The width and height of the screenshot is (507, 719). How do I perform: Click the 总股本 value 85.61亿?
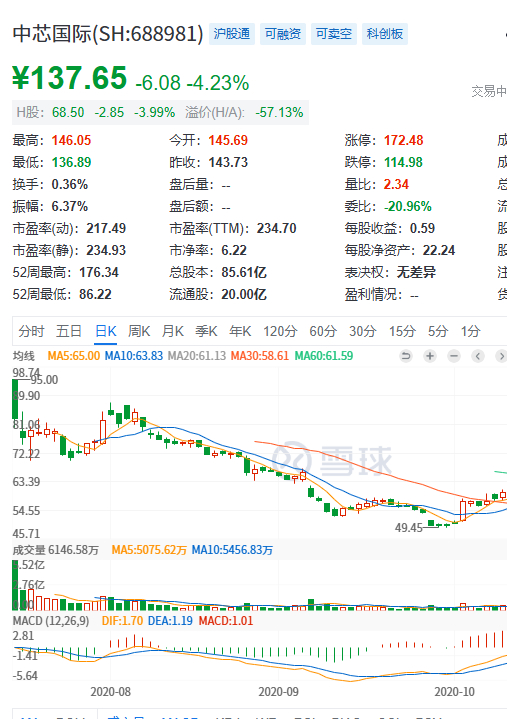pyautogui.click(x=244, y=272)
